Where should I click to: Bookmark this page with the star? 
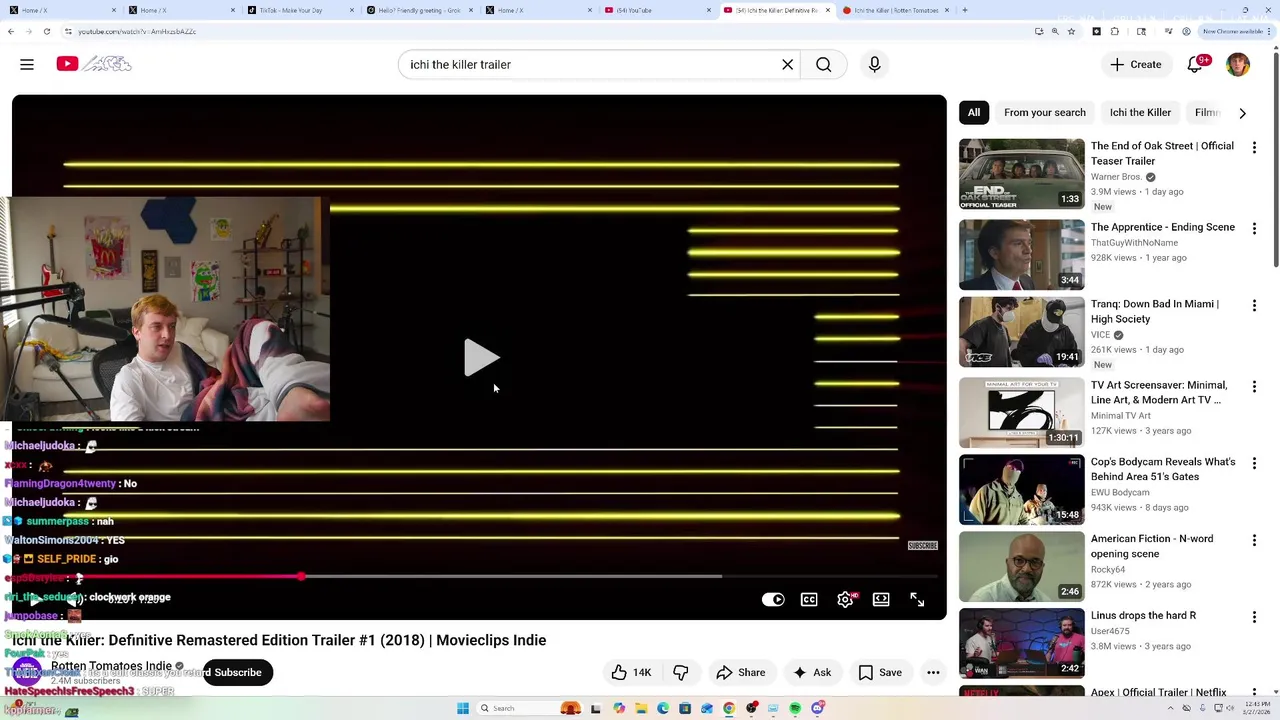coord(1071,31)
